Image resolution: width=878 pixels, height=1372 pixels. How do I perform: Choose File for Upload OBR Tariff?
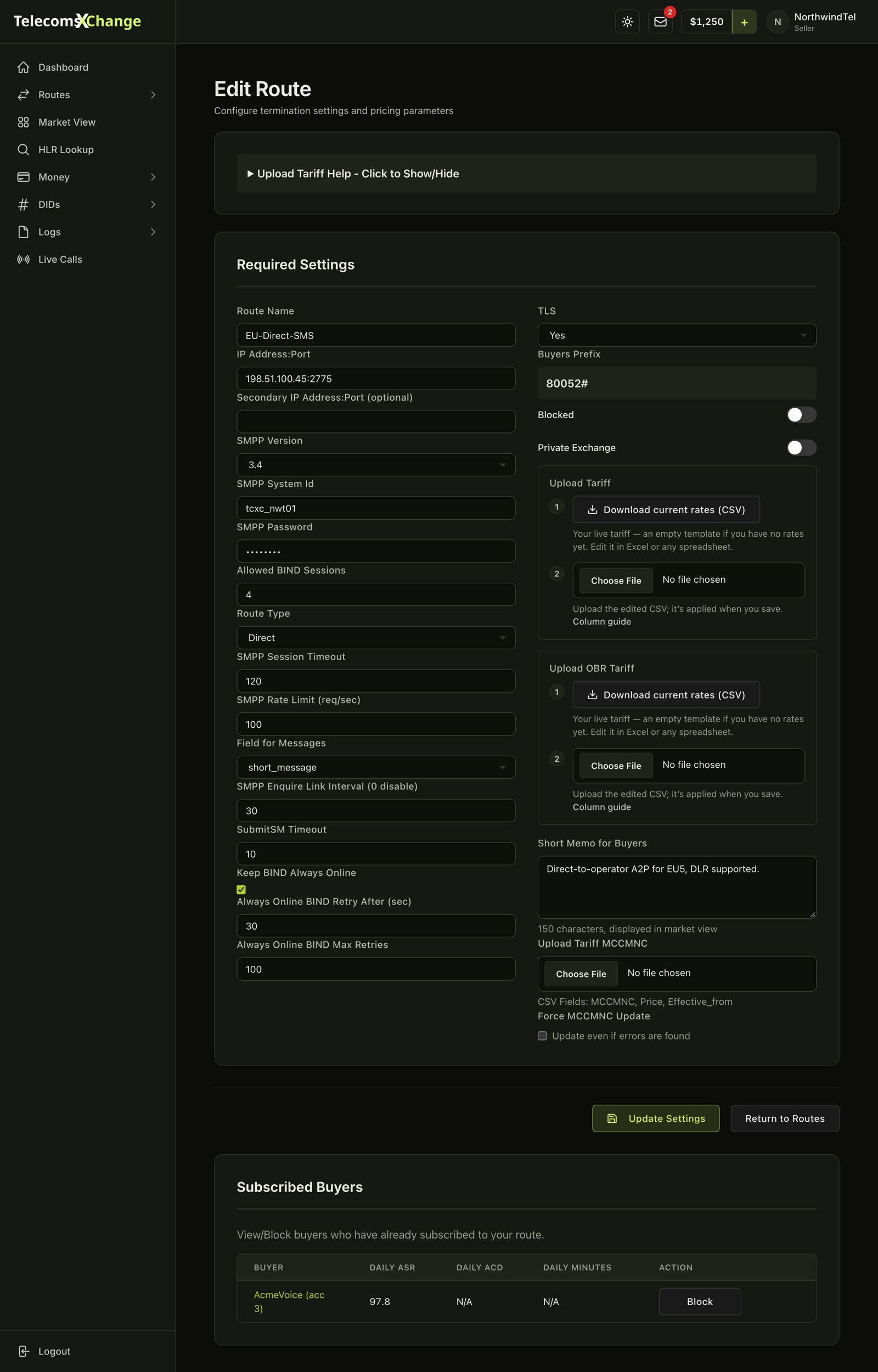click(616, 766)
